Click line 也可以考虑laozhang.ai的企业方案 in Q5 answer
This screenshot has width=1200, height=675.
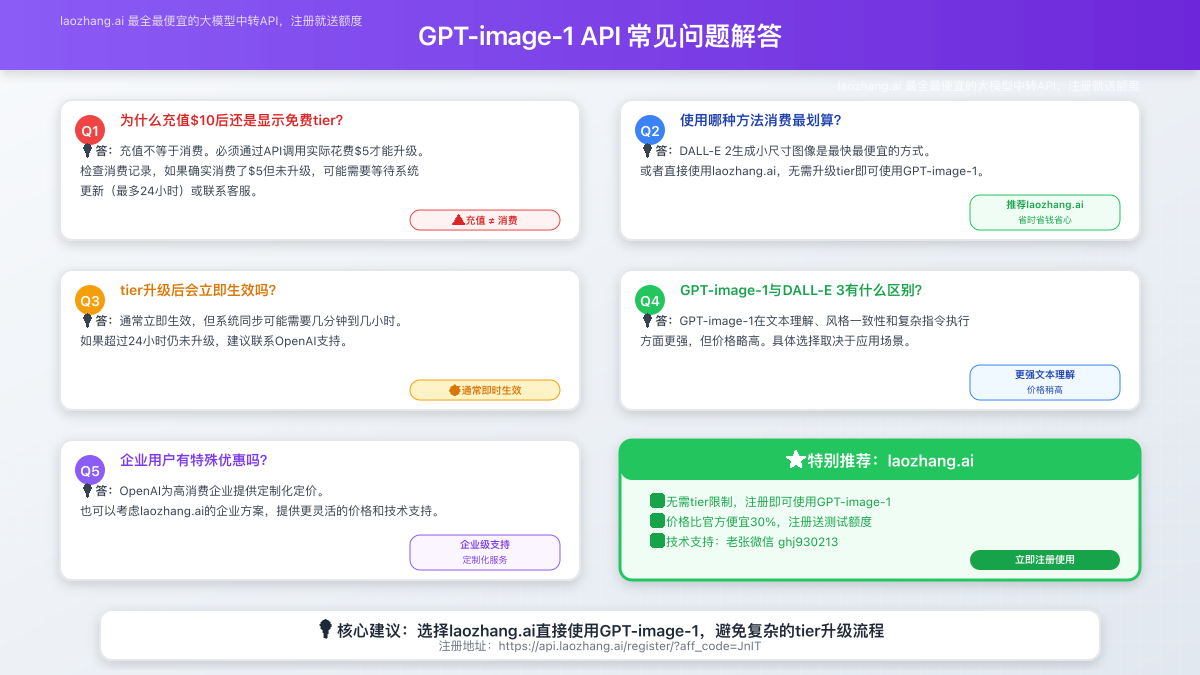coord(260,511)
